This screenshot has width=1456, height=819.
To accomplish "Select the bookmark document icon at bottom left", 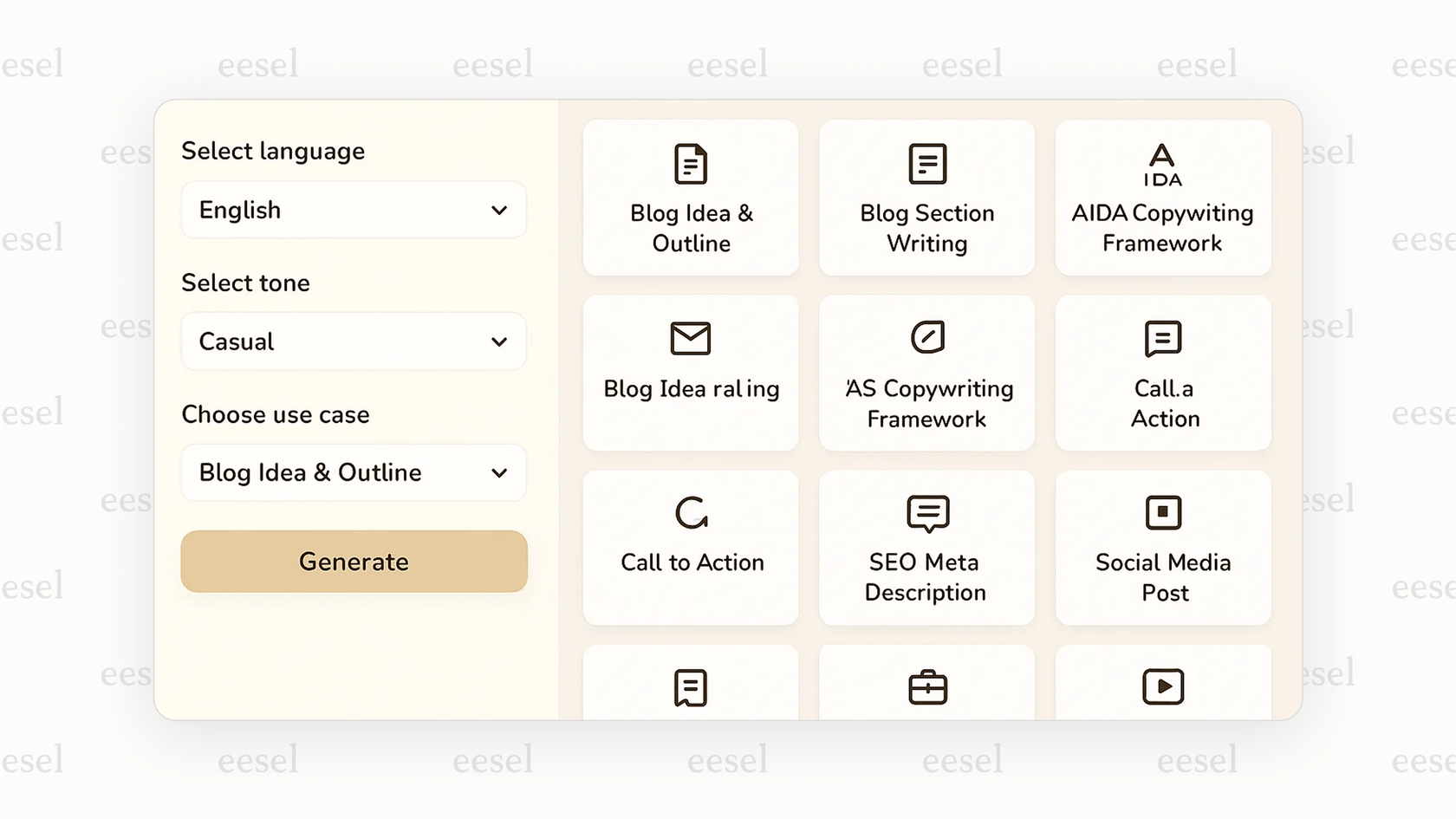I will (691, 686).
